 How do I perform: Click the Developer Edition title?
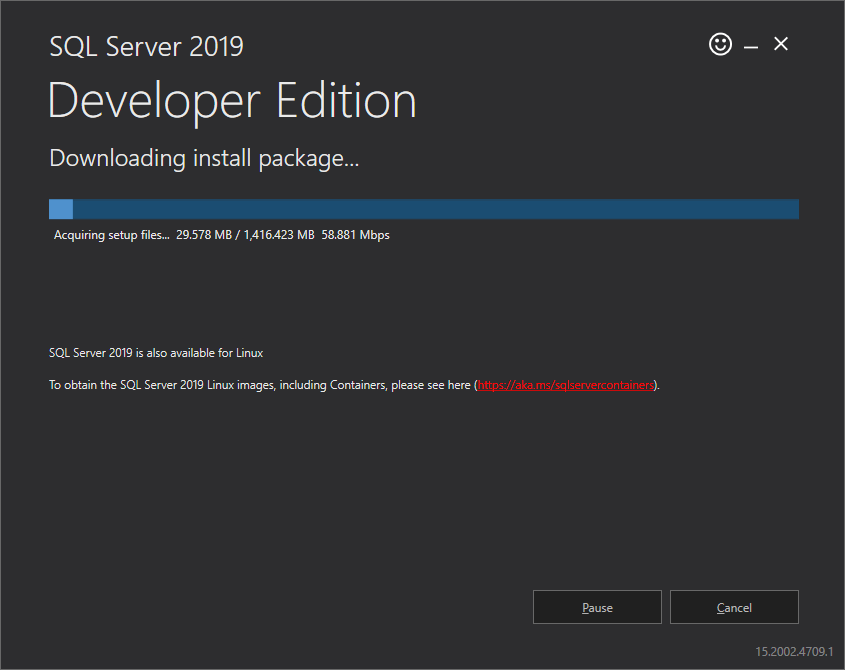click(x=232, y=100)
